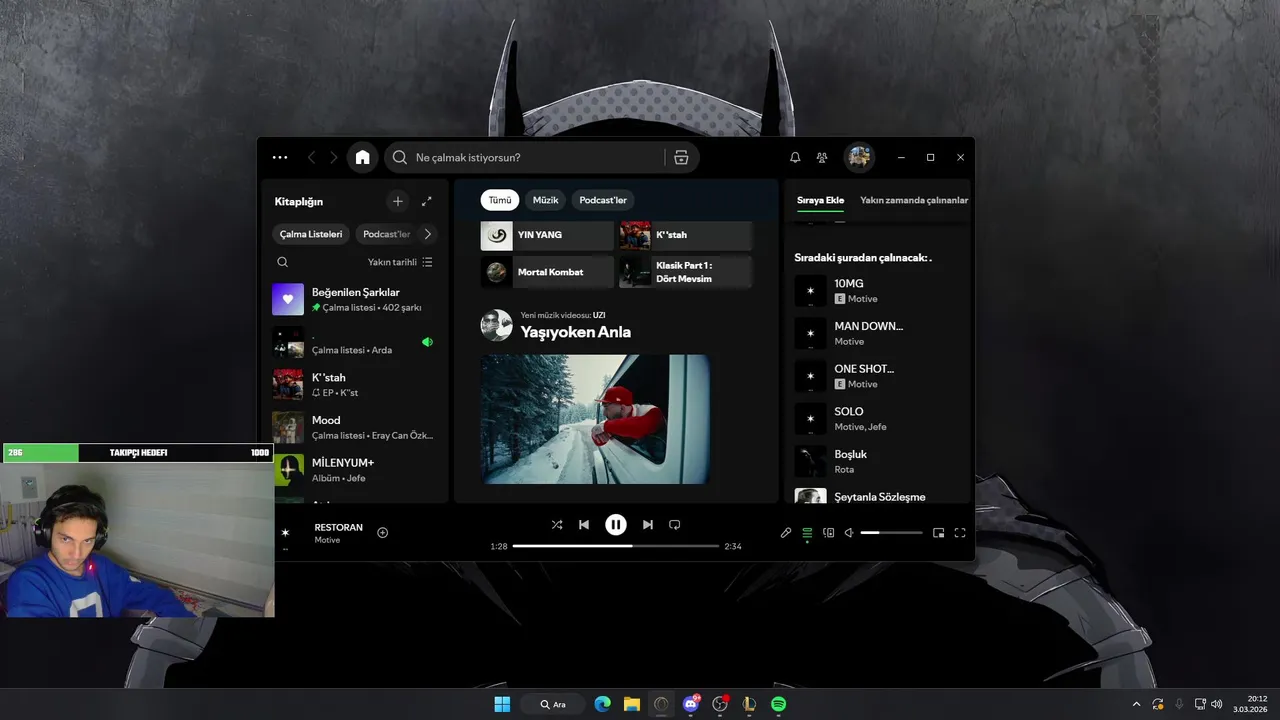This screenshot has height=720, width=1280.
Task: Open Windows Start menu
Action: 502,704
